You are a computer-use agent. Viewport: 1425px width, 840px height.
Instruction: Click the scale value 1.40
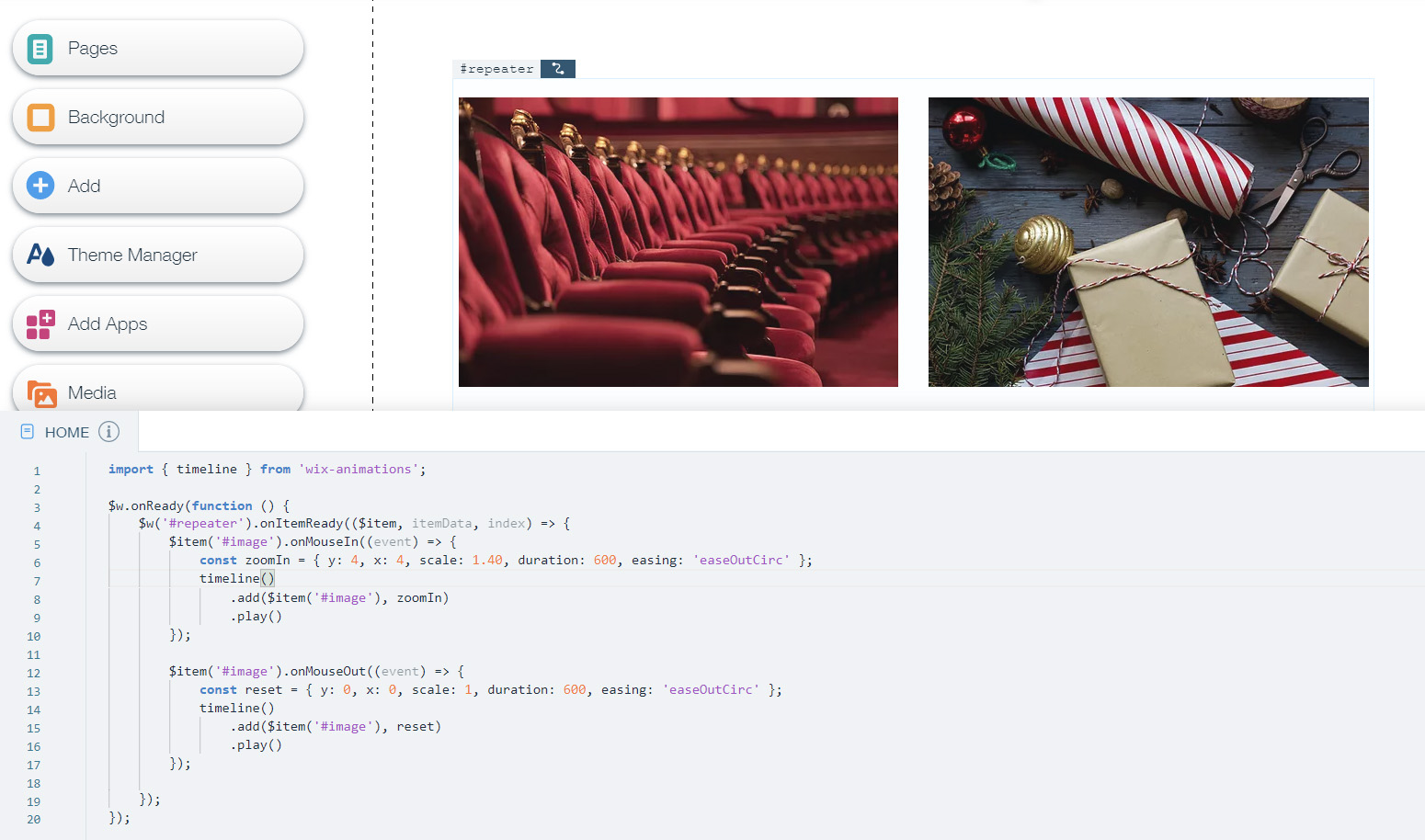click(x=487, y=560)
